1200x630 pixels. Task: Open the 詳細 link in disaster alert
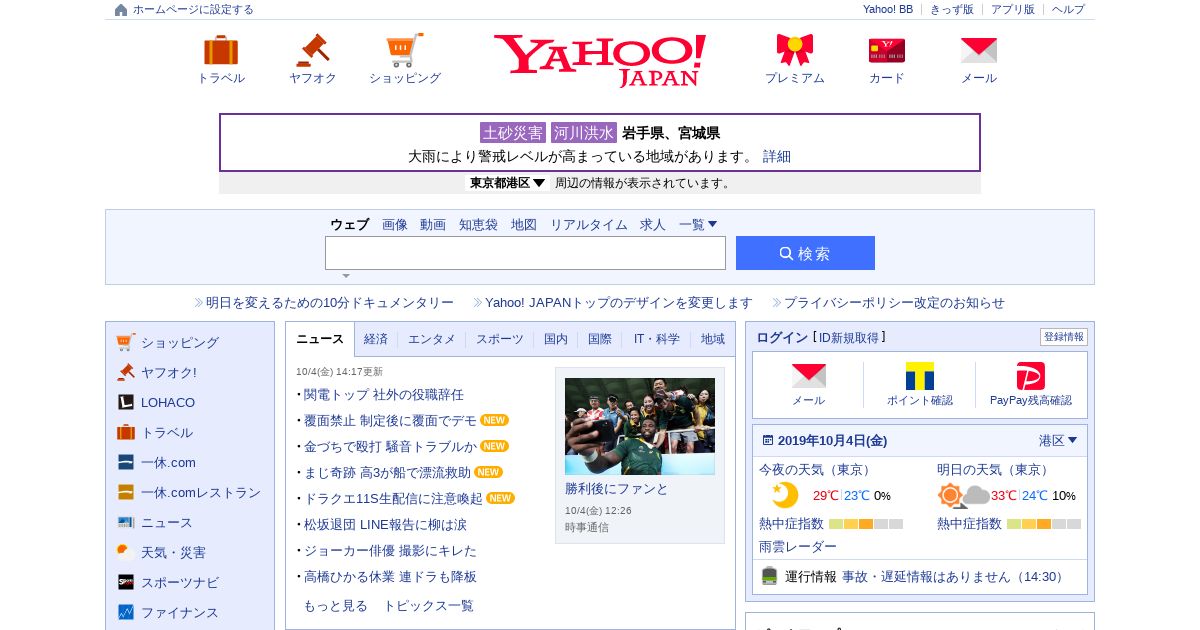click(x=777, y=156)
